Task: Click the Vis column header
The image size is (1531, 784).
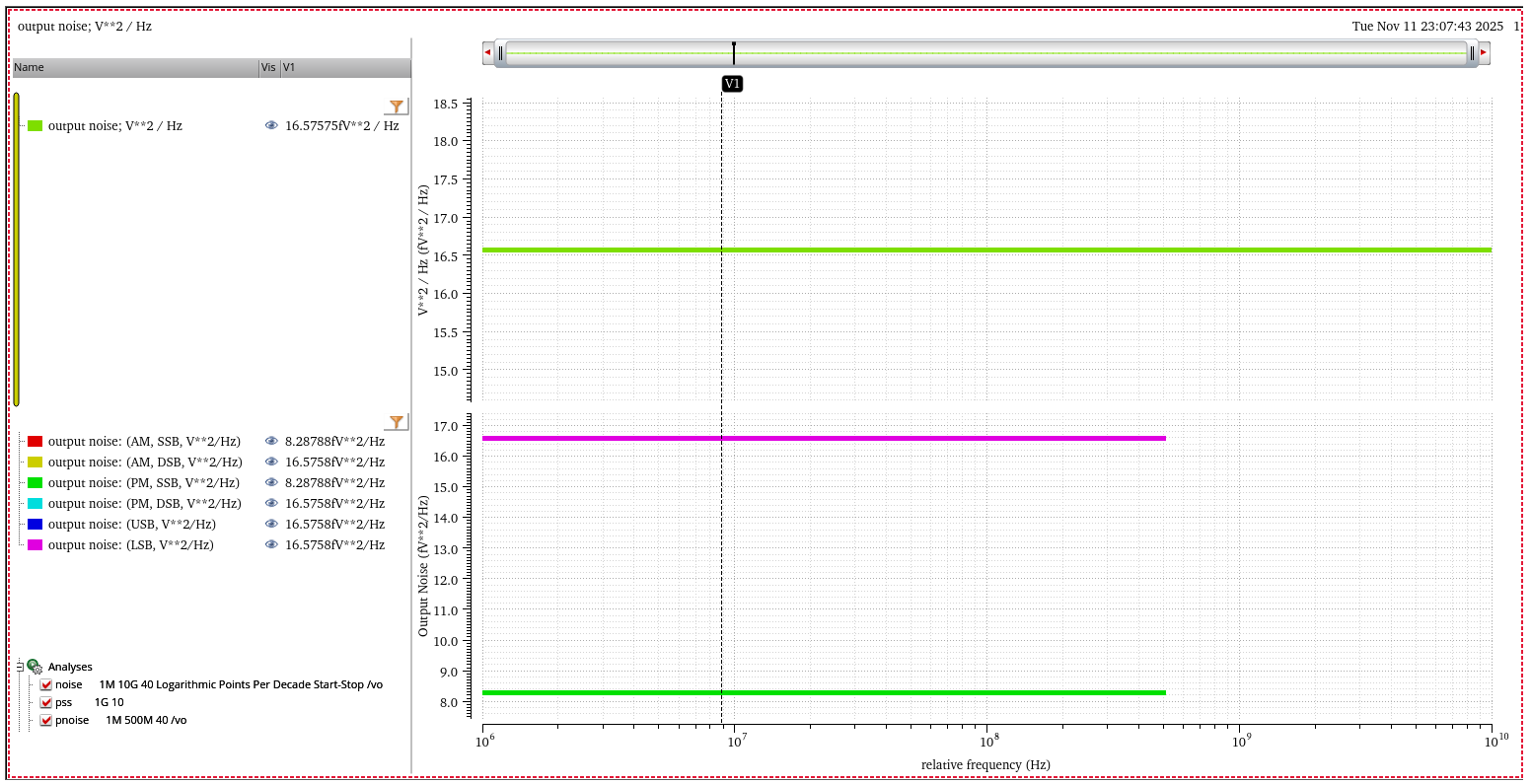Action: (x=268, y=68)
